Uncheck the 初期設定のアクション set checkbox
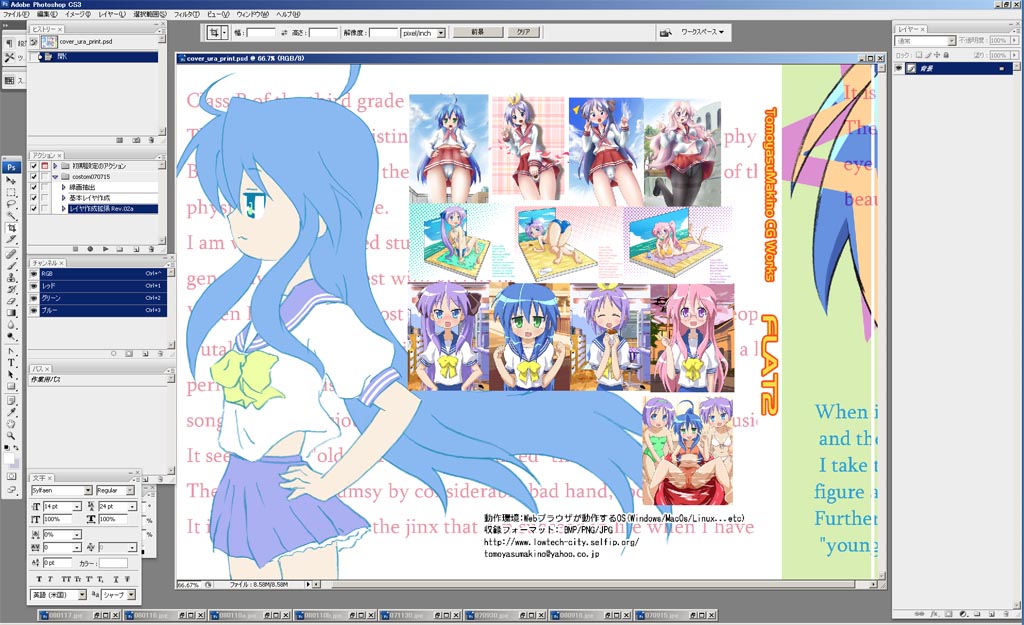 (34, 166)
